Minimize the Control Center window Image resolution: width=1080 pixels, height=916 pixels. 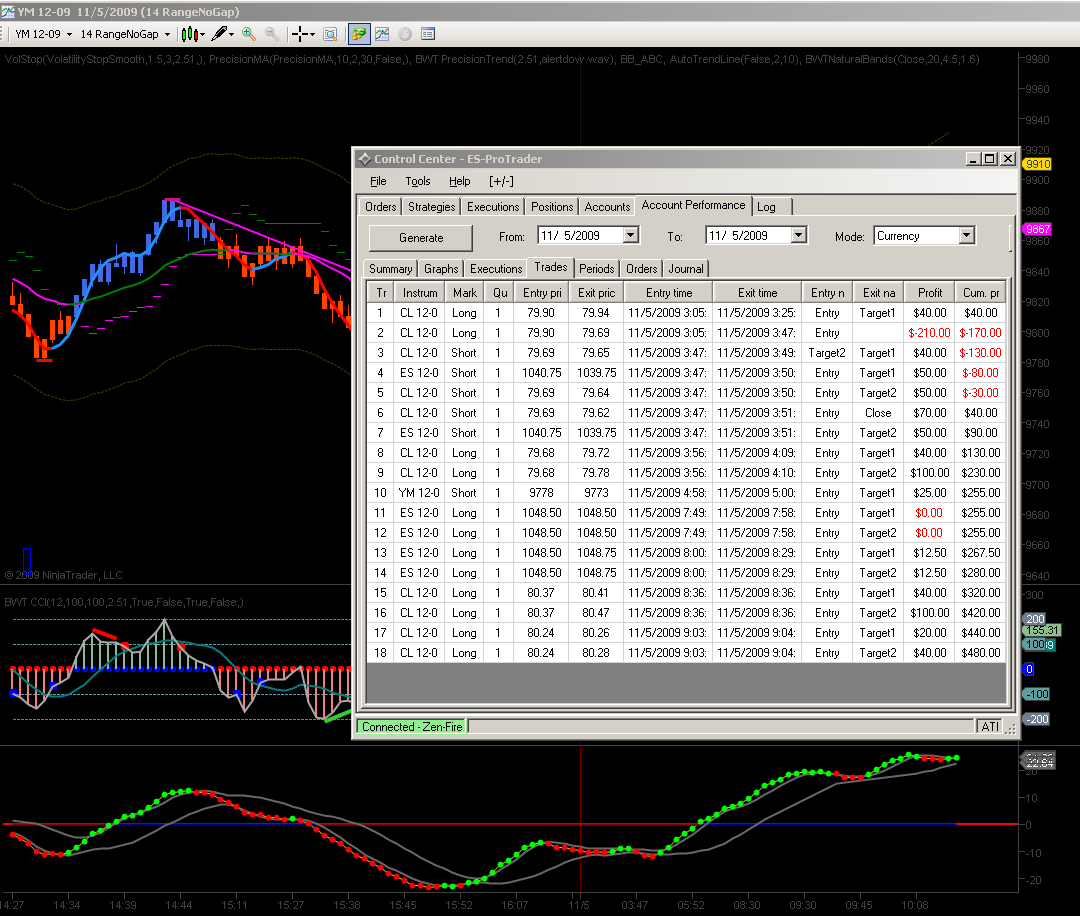(x=973, y=159)
